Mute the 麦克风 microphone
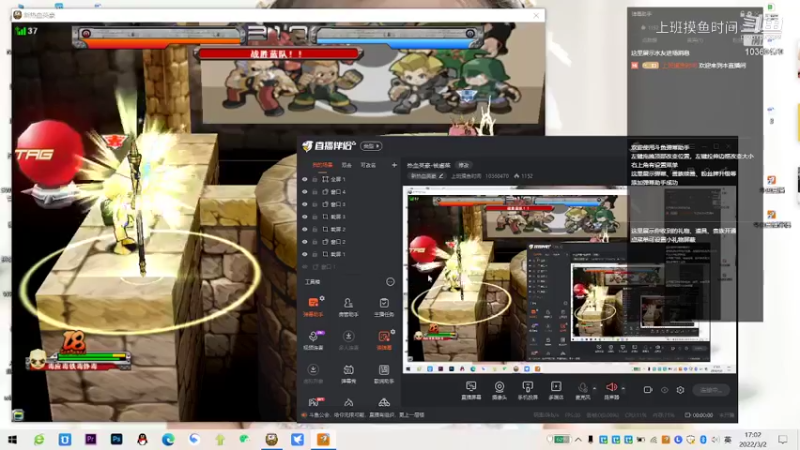This screenshot has width=800, height=450. coord(583,391)
